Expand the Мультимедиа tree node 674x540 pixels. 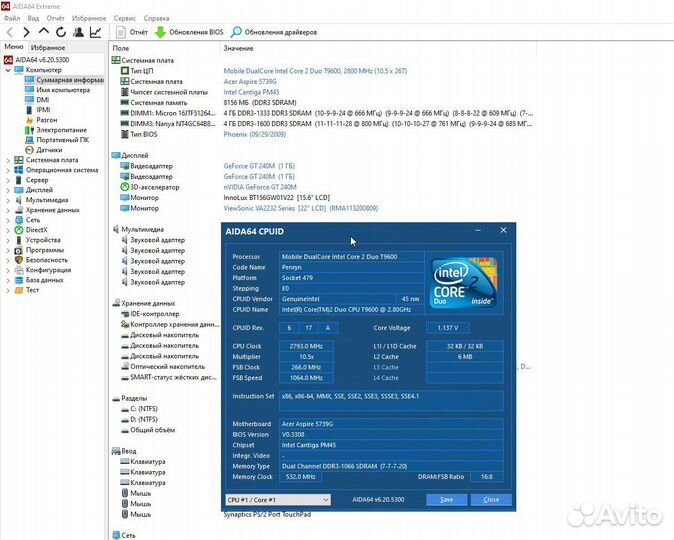tap(8, 200)
